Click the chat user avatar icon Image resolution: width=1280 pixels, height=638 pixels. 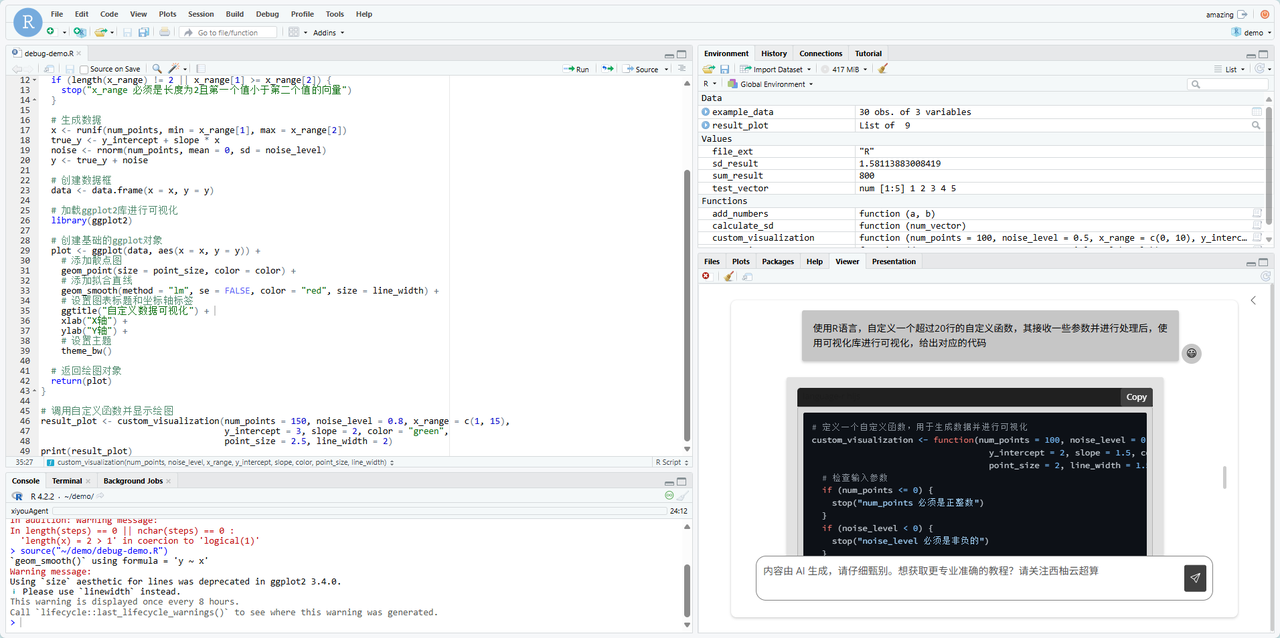click(x=1191, y=353)
